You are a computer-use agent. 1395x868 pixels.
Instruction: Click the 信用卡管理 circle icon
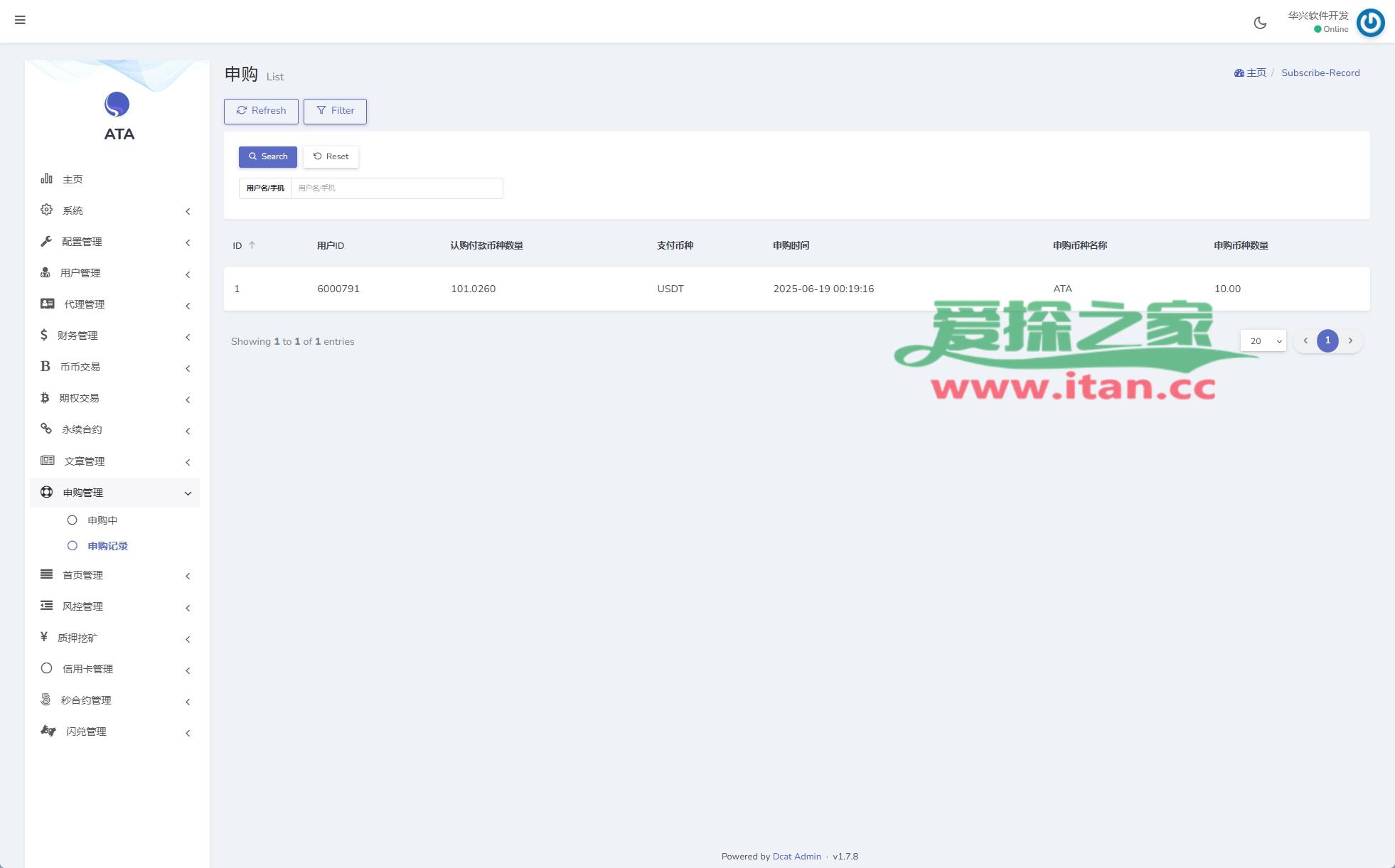(46, 668)
